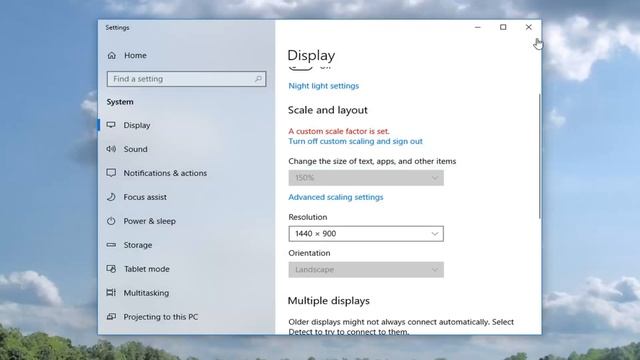Click the Sound speaker icon

tap(111, 149)
